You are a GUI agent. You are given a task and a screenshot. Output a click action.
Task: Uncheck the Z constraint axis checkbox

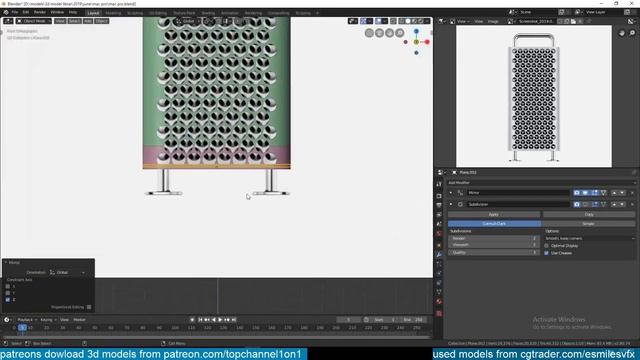tap(8, 300)
